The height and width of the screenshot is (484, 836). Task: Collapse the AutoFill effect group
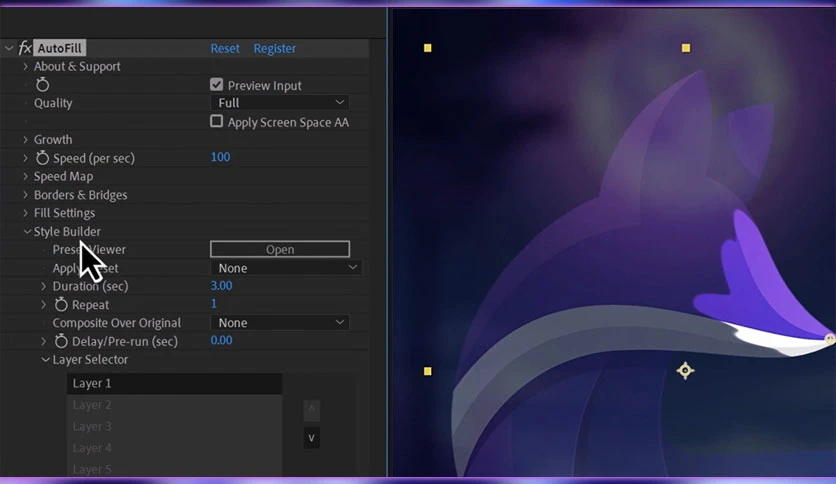pos(9,48)
